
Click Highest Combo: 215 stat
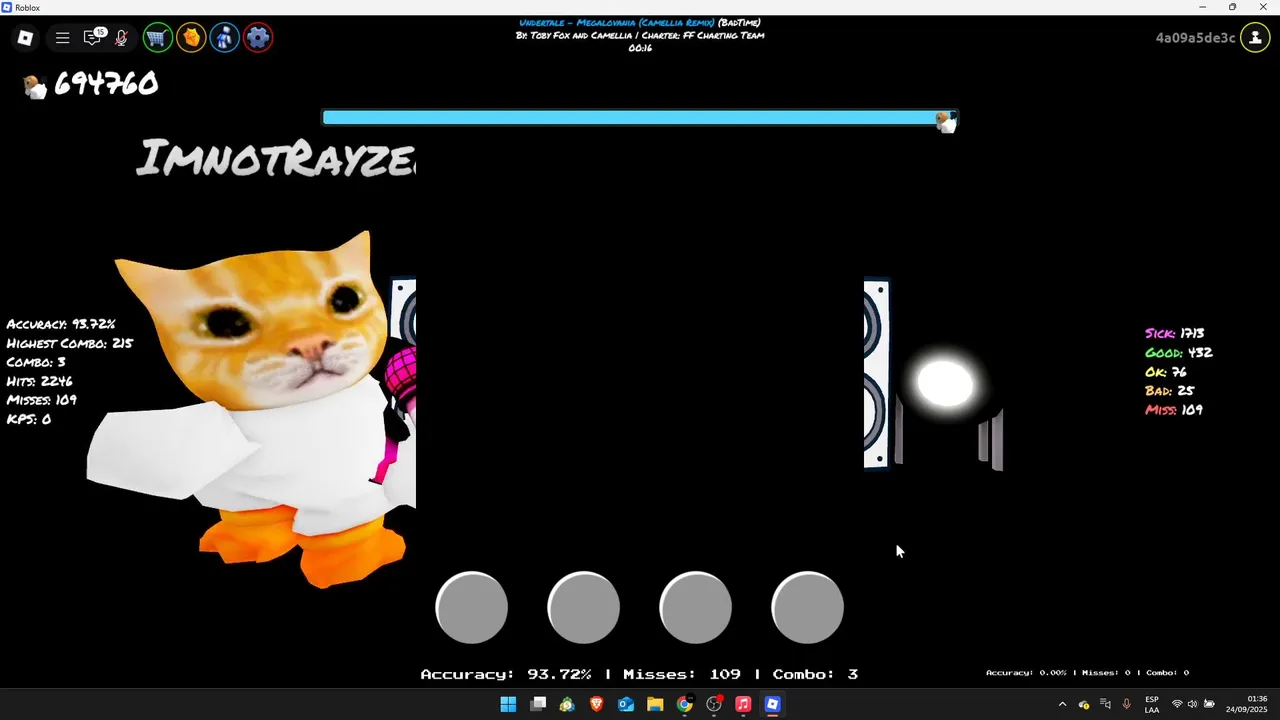[70, 343]
